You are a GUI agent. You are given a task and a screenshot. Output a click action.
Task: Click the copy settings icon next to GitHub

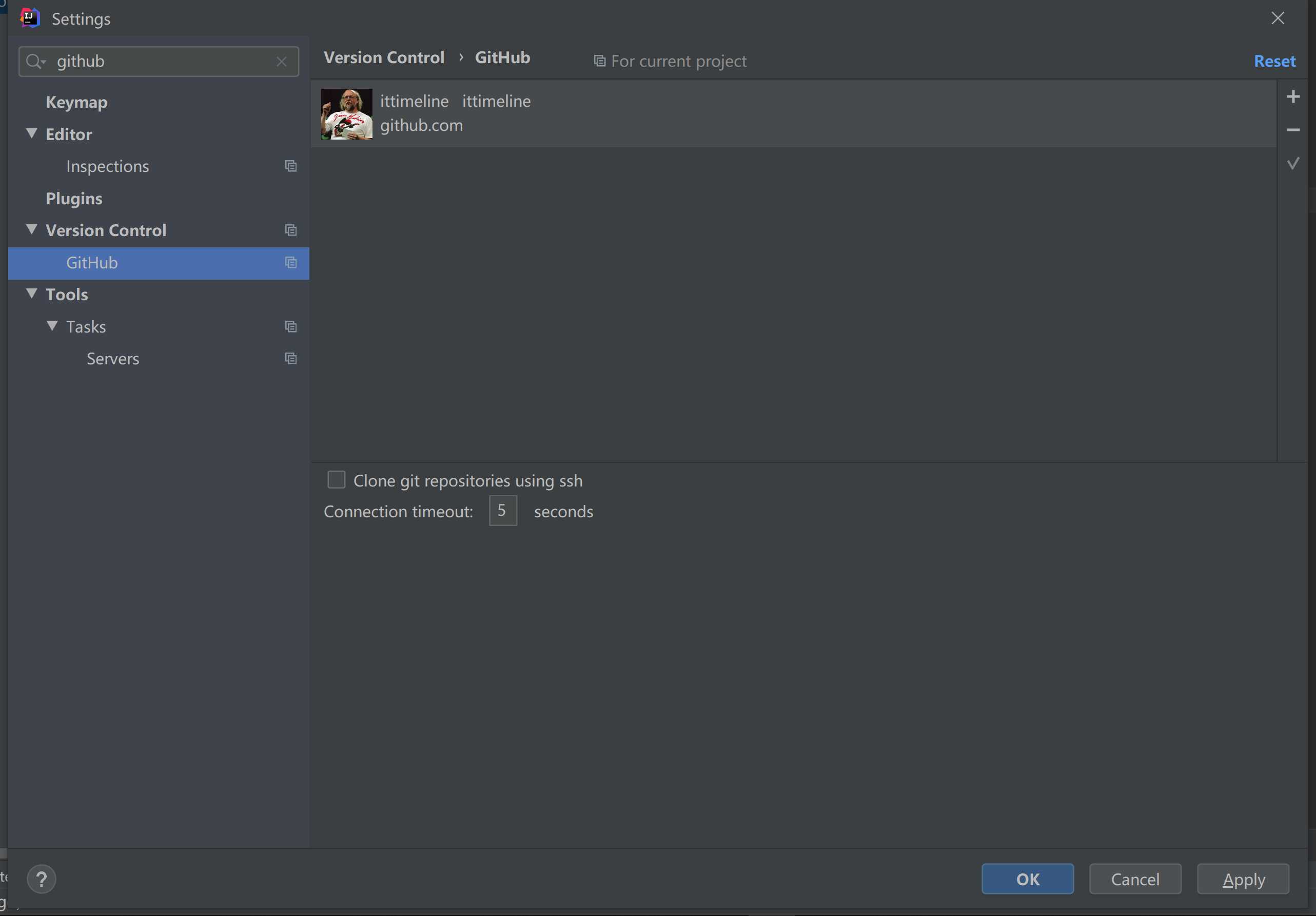291,262
